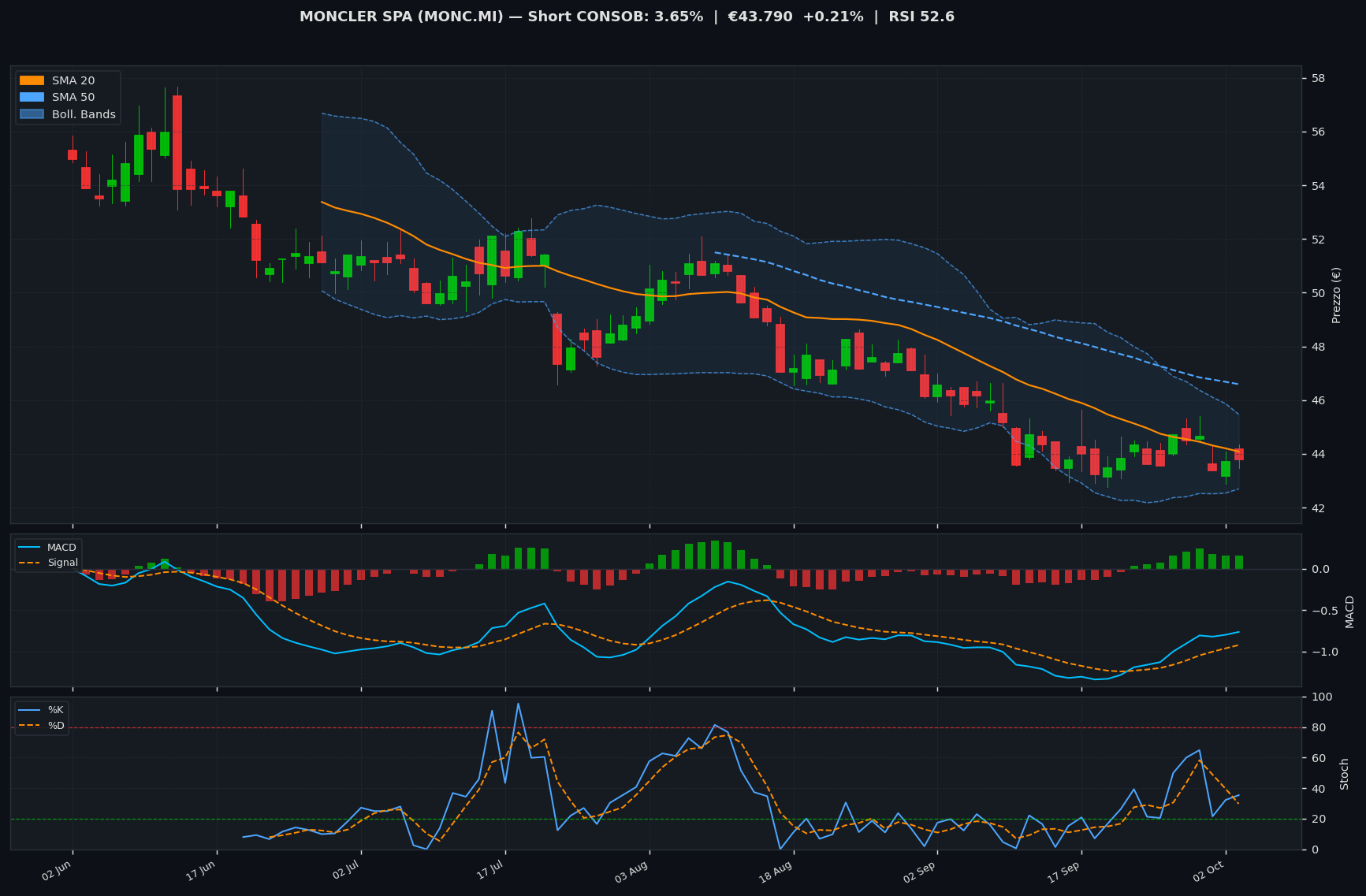The image size is (1366, 896).
Task: Click the 54 price axis value
Action: [x=1318, y=186]
